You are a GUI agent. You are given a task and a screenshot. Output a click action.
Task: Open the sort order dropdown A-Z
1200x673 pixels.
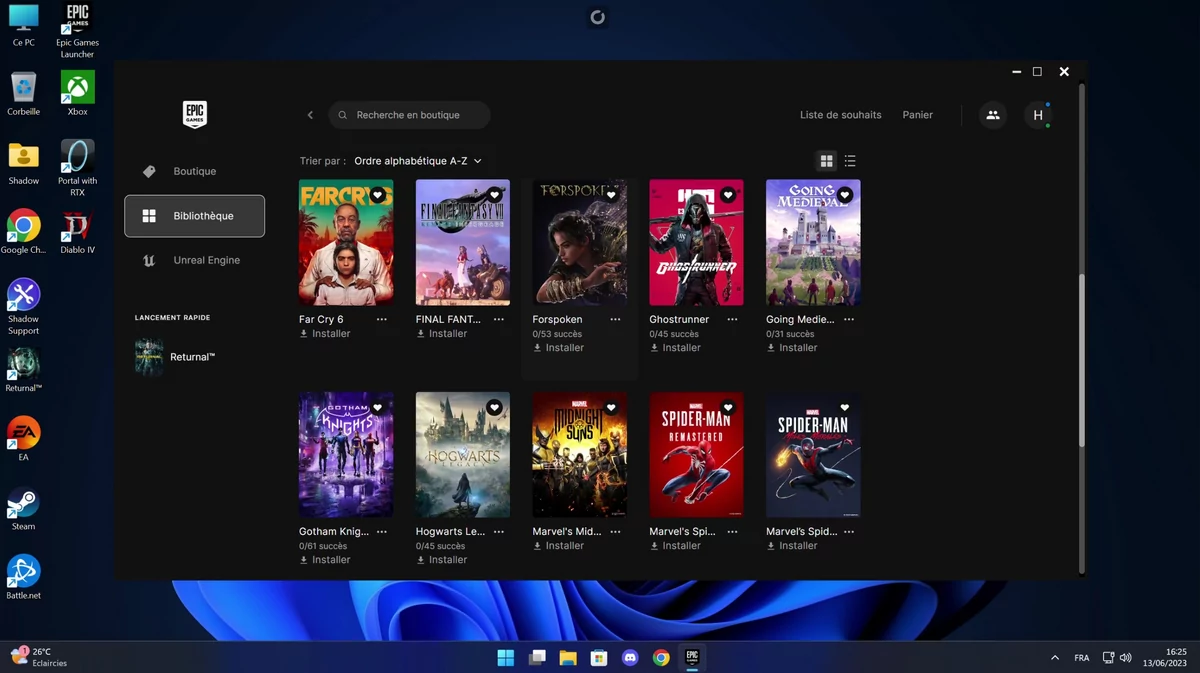pos(418,161)
